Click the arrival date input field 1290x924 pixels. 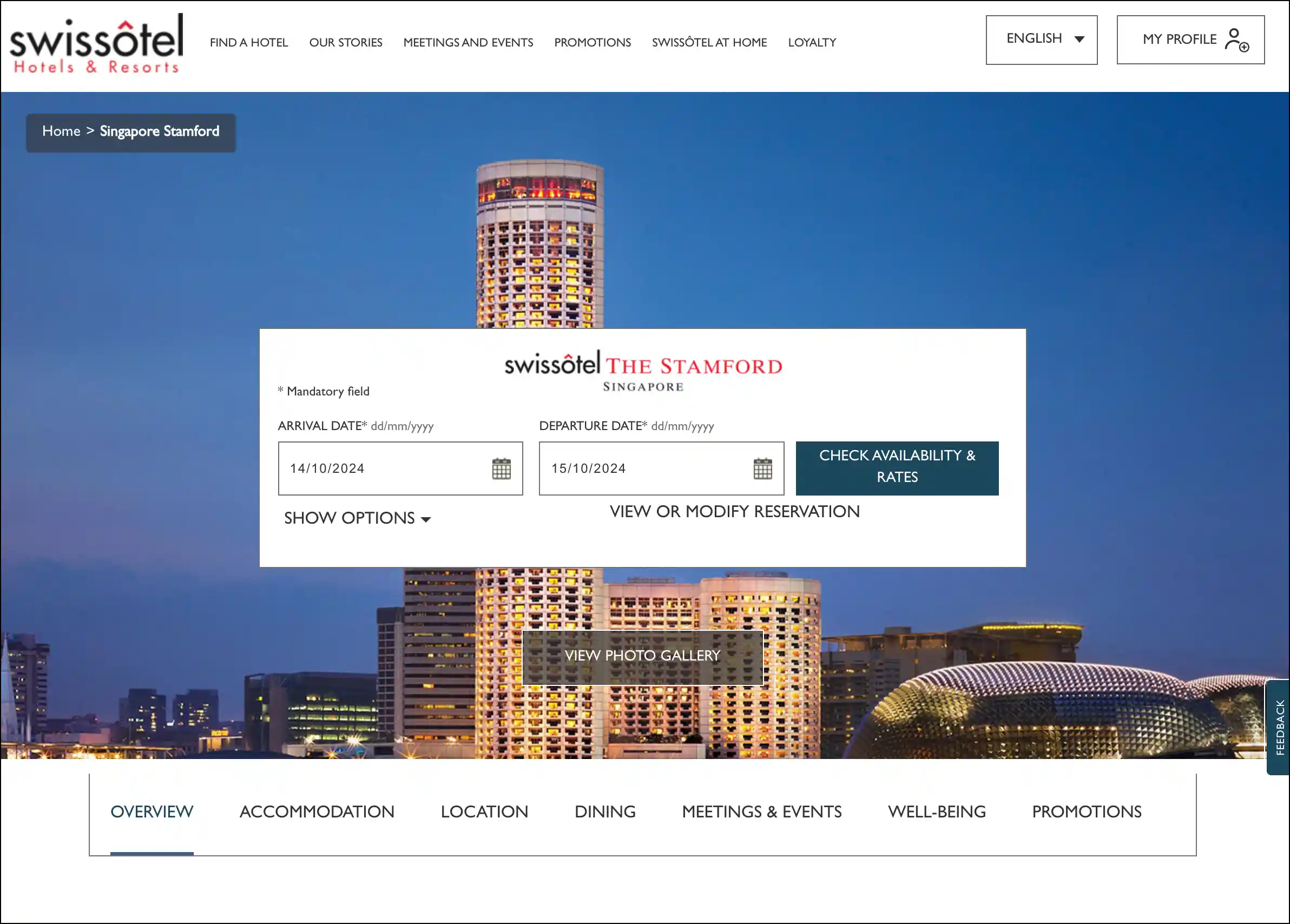(x=400, y=468)
